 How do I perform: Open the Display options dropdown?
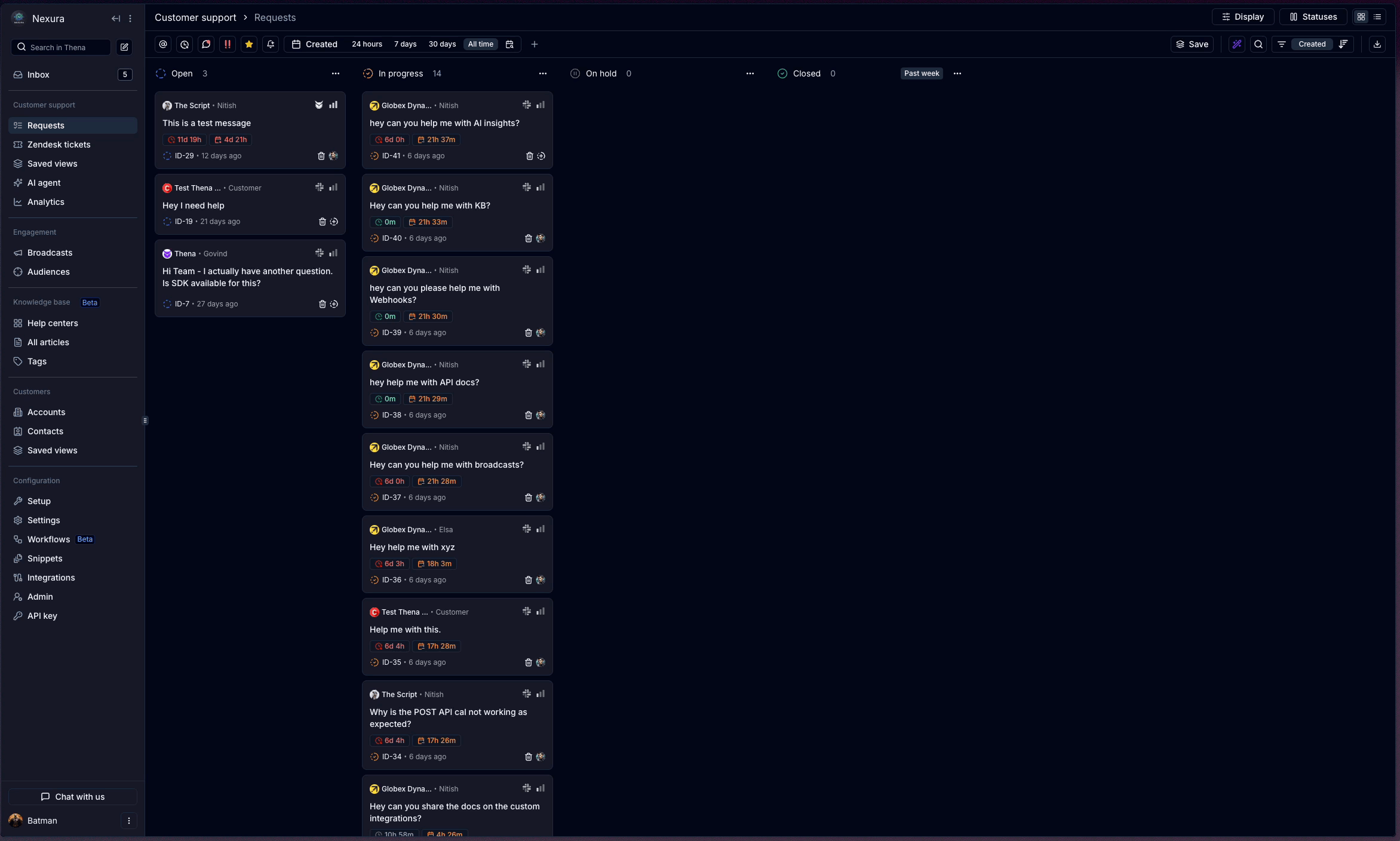(x=1243, y=17)
